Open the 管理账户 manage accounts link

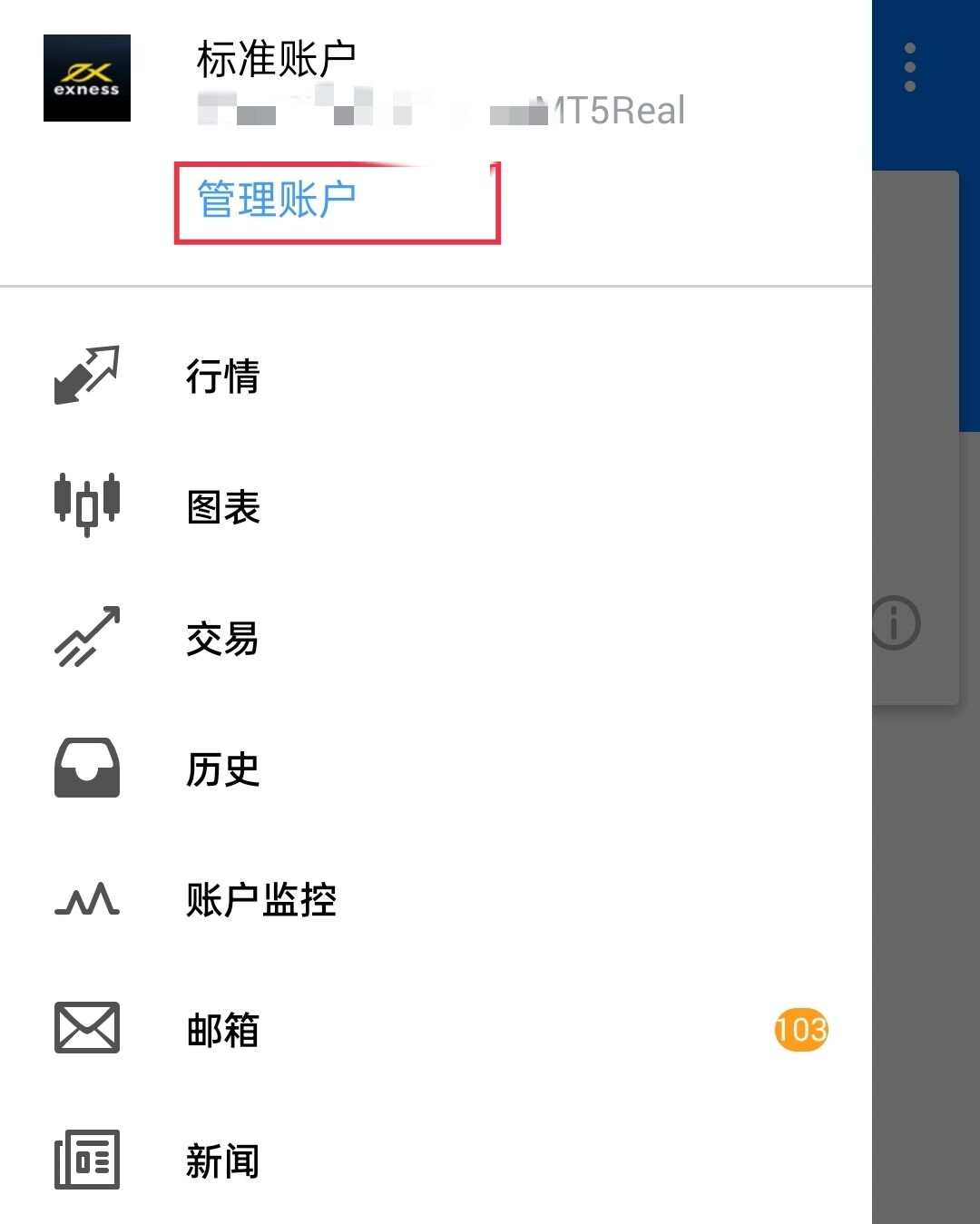click(277, 200)
